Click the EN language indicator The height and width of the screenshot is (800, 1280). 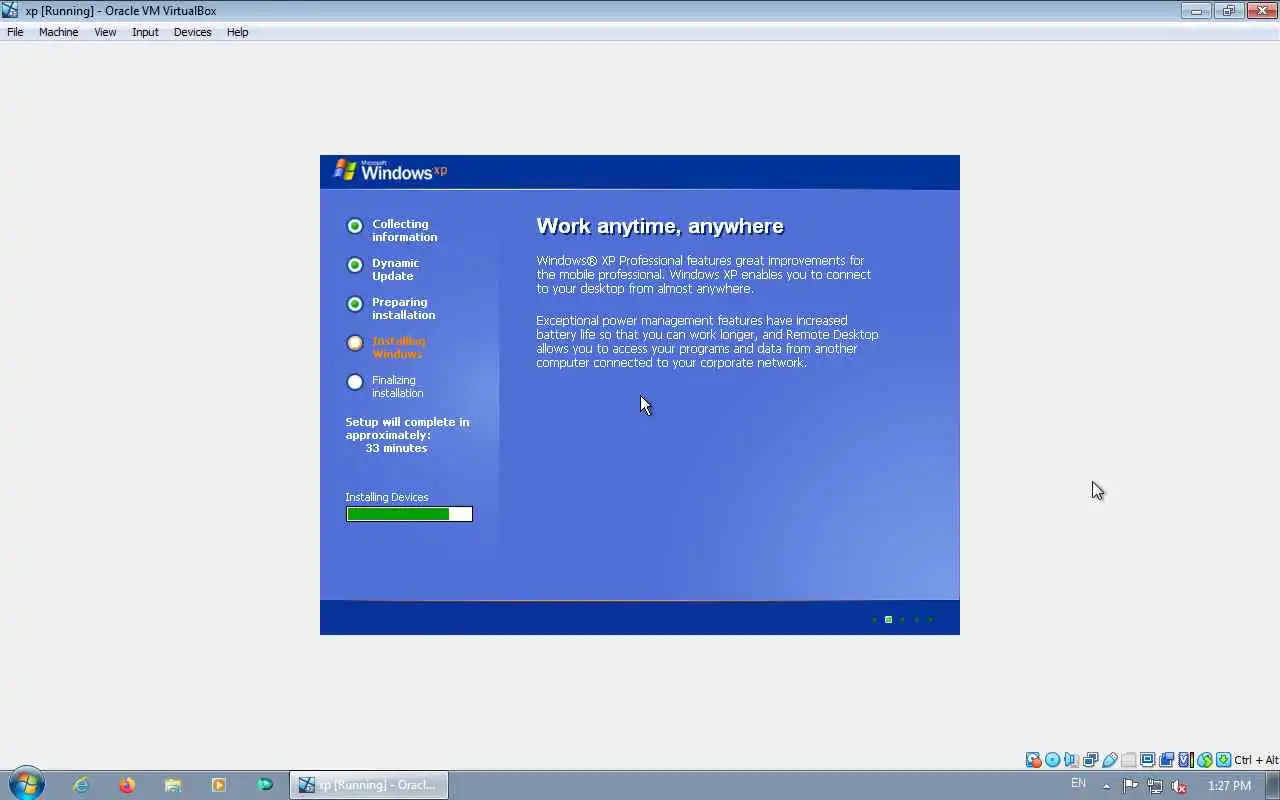click(1078, 783)
